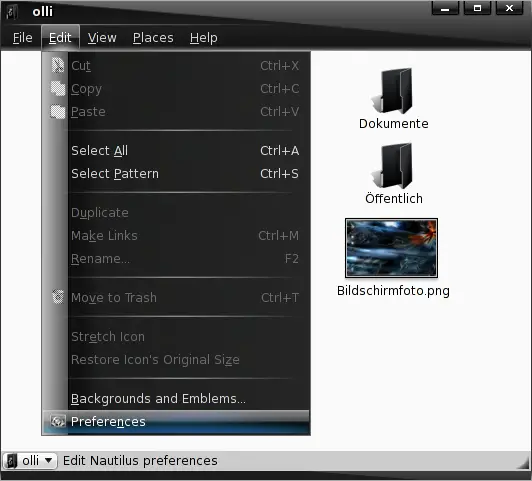Open Nautilus Preferences entry

coord(176,422)
